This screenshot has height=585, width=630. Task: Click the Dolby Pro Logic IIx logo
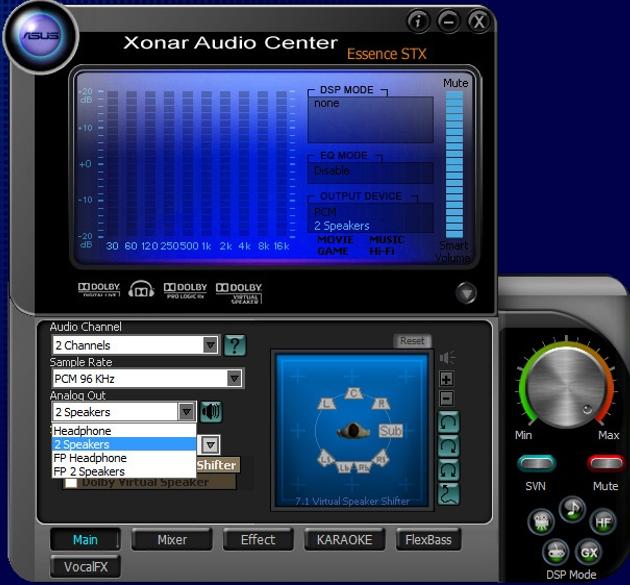(x=185, y=290)
